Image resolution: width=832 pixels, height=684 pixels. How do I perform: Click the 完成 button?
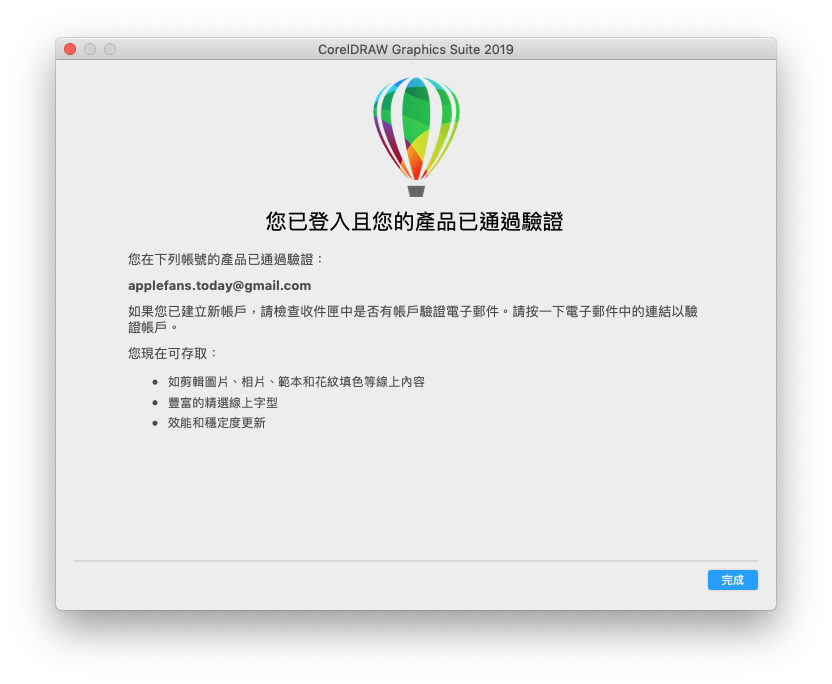click(732, 580)
